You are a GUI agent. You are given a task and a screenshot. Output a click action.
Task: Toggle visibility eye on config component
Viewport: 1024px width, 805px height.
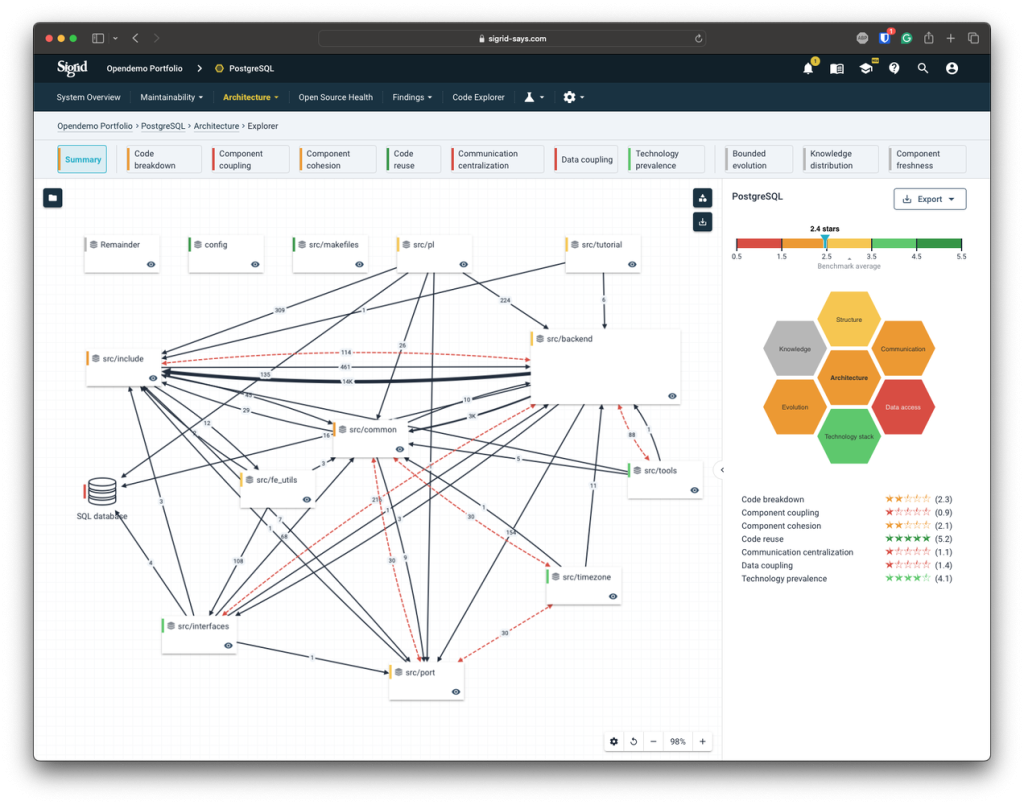[x=255, y=264]
